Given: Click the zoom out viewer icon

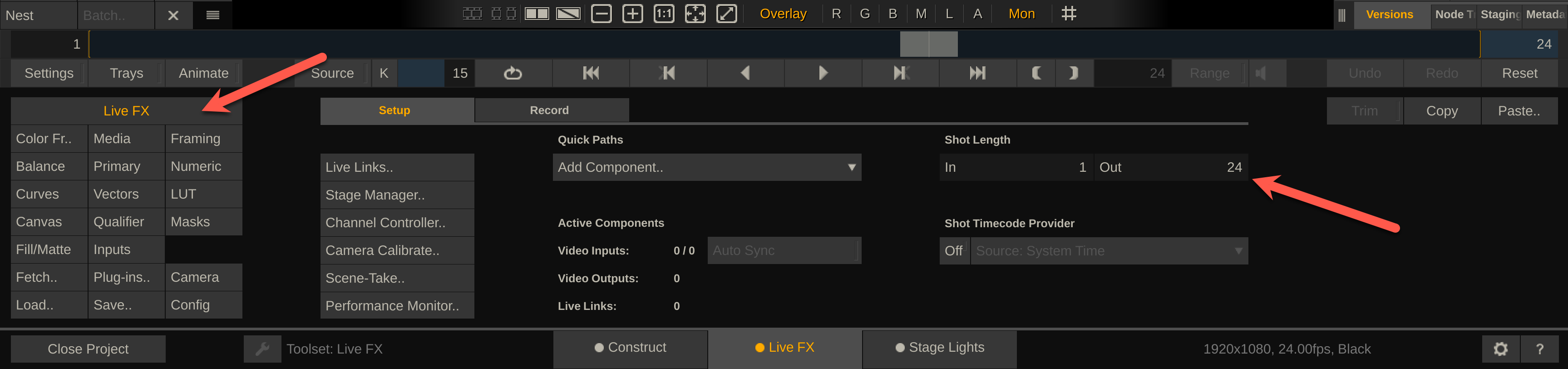Looking at the screenshot, I should [x=601, y=14].
